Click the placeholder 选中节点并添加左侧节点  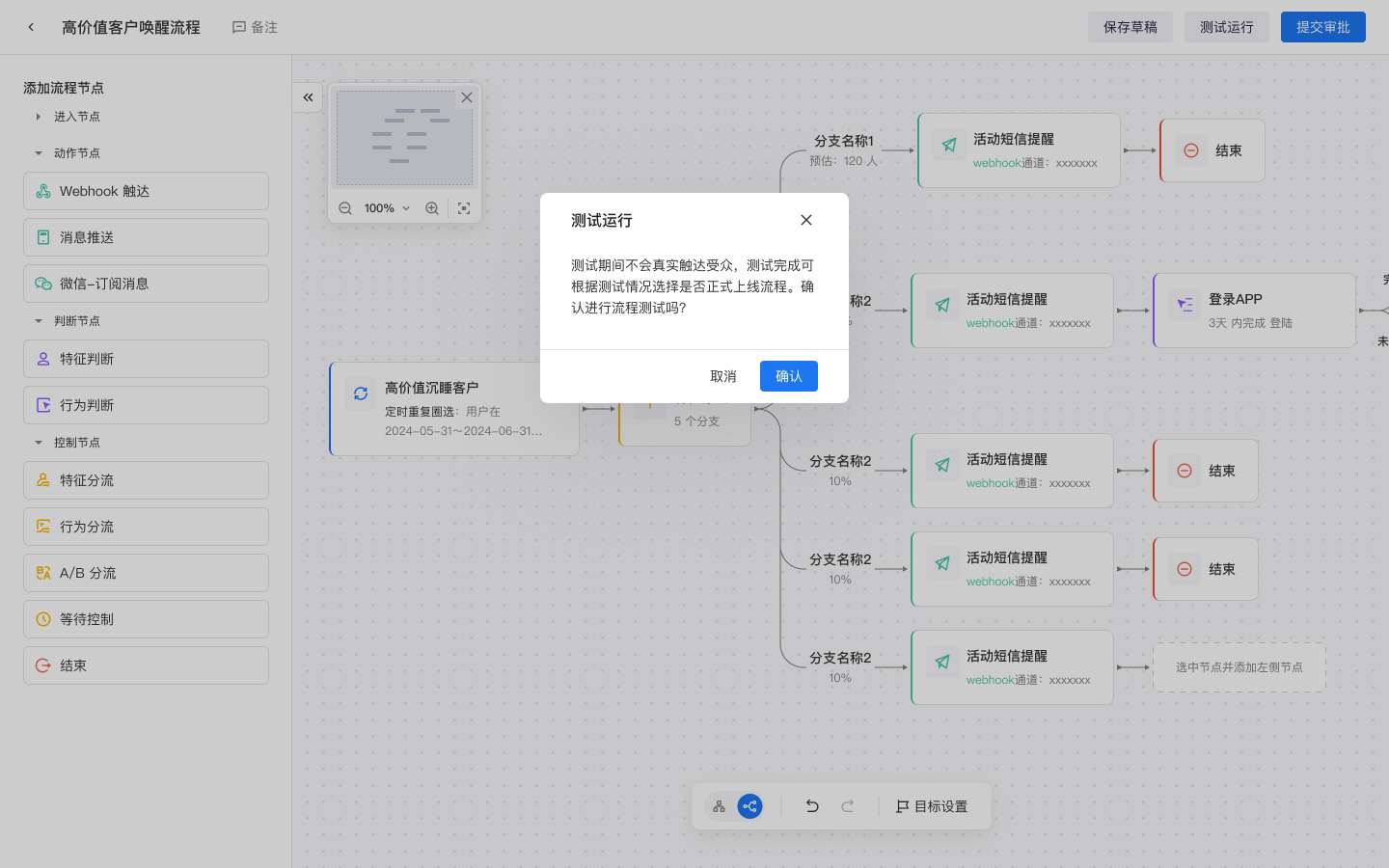point(1239,667)
